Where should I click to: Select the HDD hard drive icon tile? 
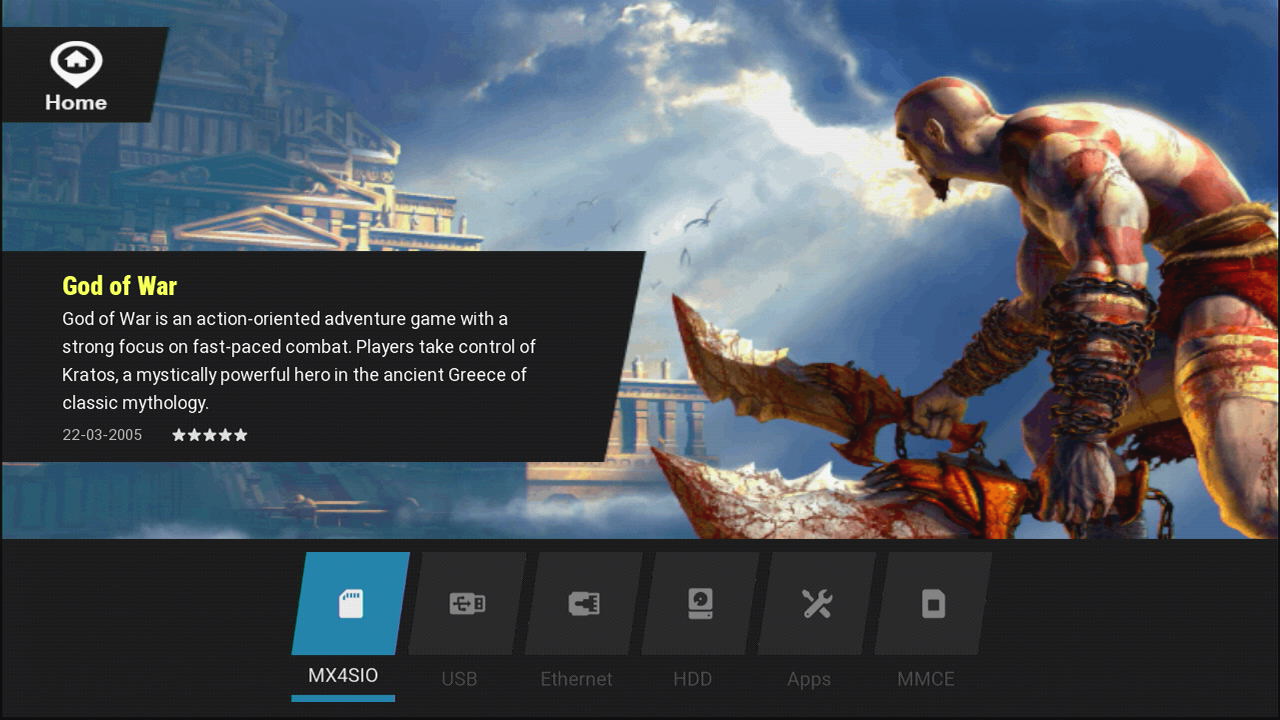coord(700,604)
